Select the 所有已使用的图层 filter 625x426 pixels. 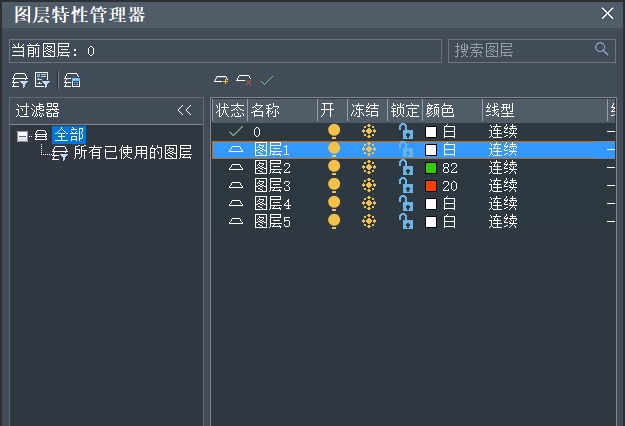tap(132, 153)
